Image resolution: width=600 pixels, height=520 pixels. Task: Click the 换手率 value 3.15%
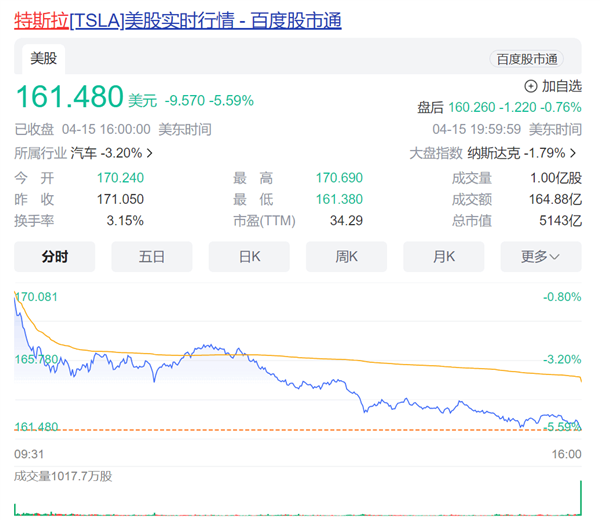[x=125, y=221]
